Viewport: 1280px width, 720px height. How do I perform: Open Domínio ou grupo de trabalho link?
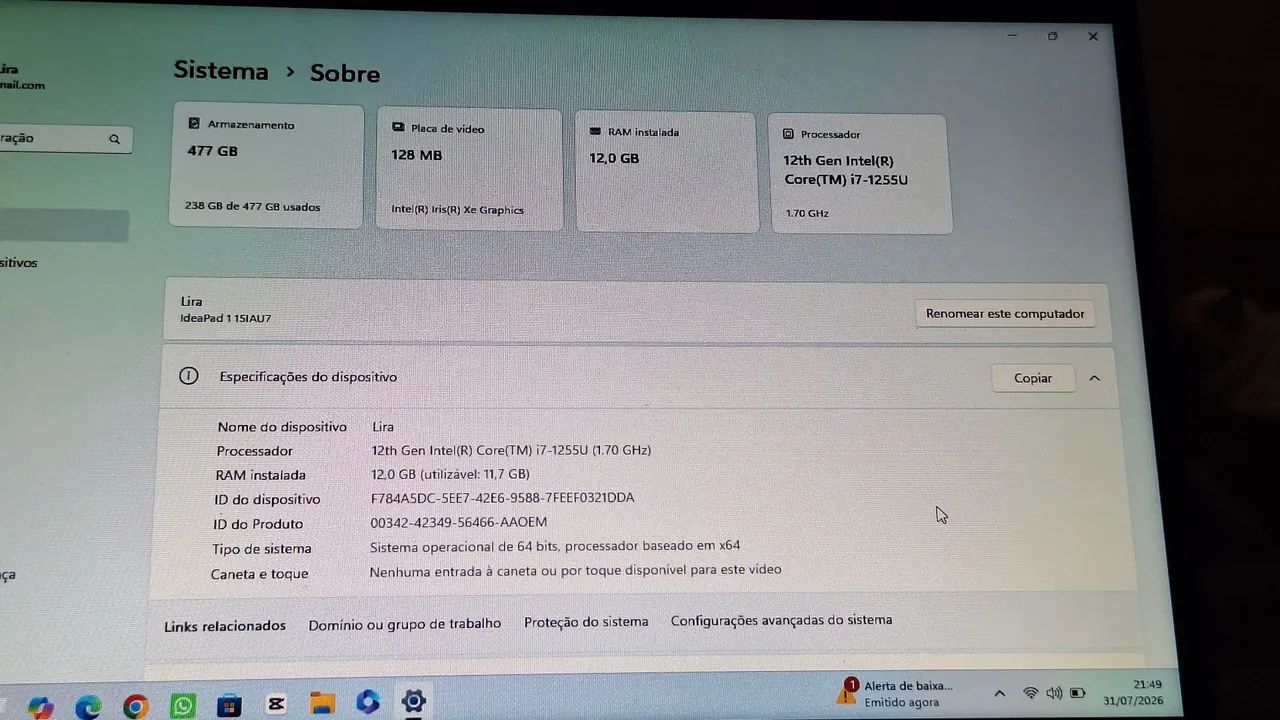click(405, 624)
